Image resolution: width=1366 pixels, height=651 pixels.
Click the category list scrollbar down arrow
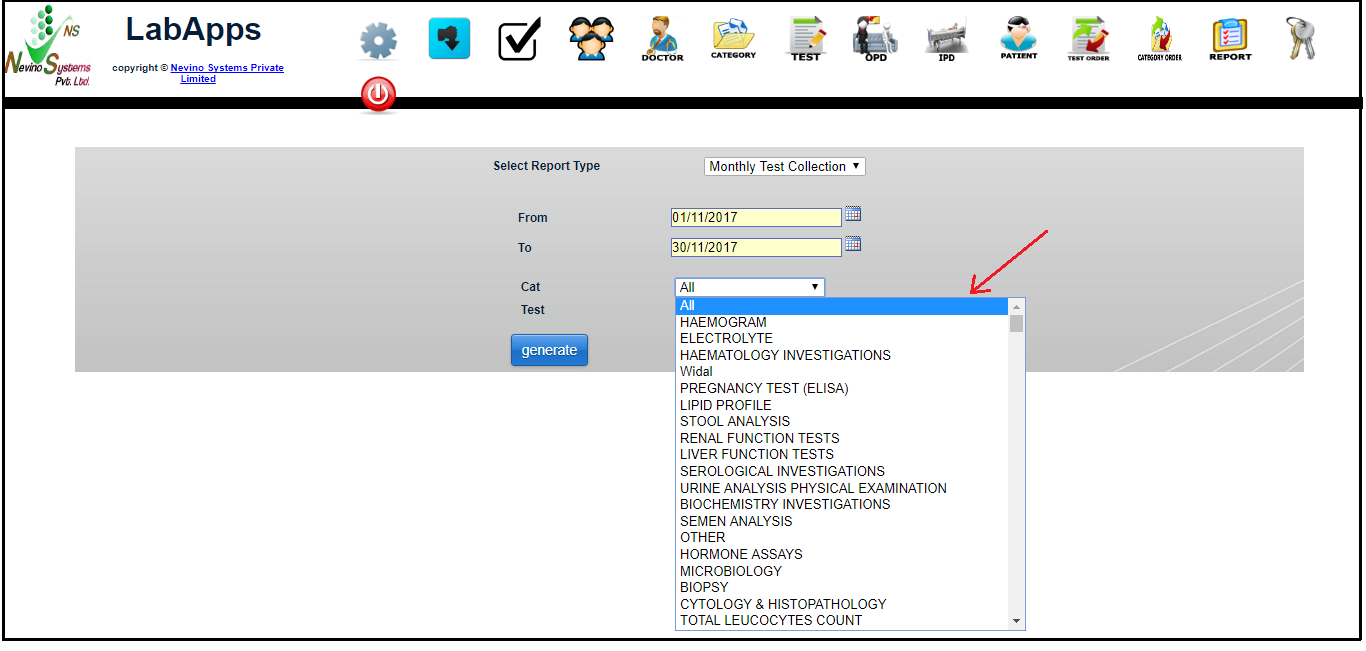coord(1017,621)
